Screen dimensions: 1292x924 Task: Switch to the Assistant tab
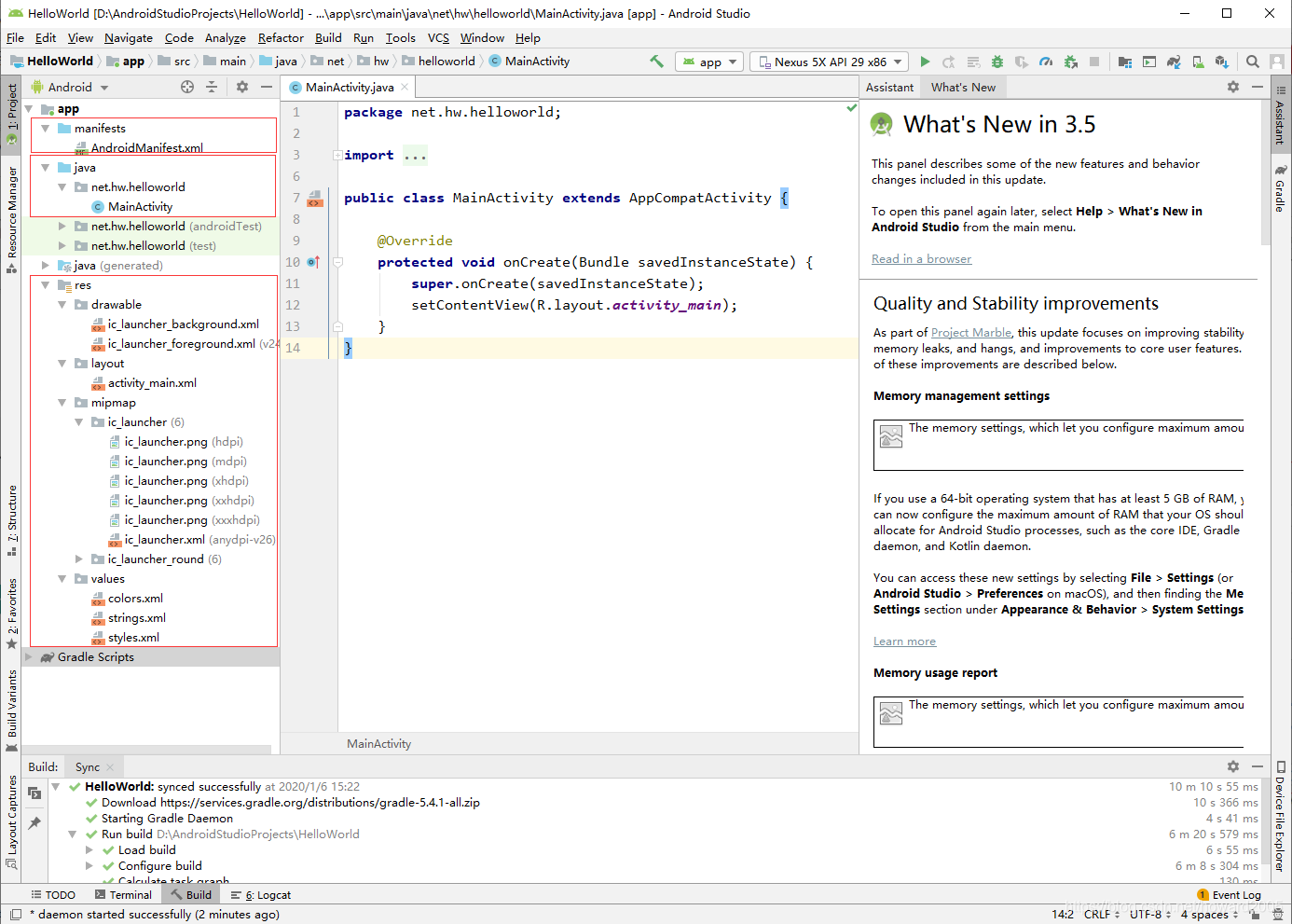[889, 87]
